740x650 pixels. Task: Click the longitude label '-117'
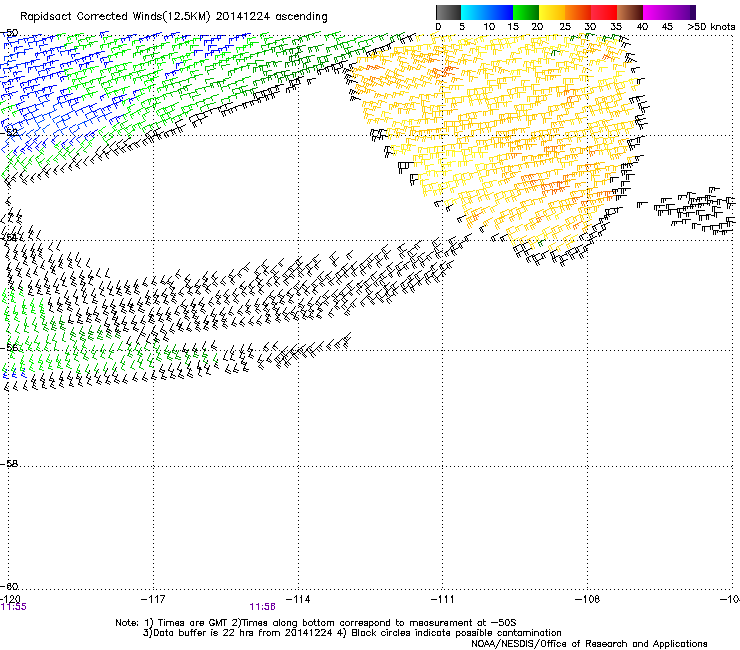click(x=153, y=599)
